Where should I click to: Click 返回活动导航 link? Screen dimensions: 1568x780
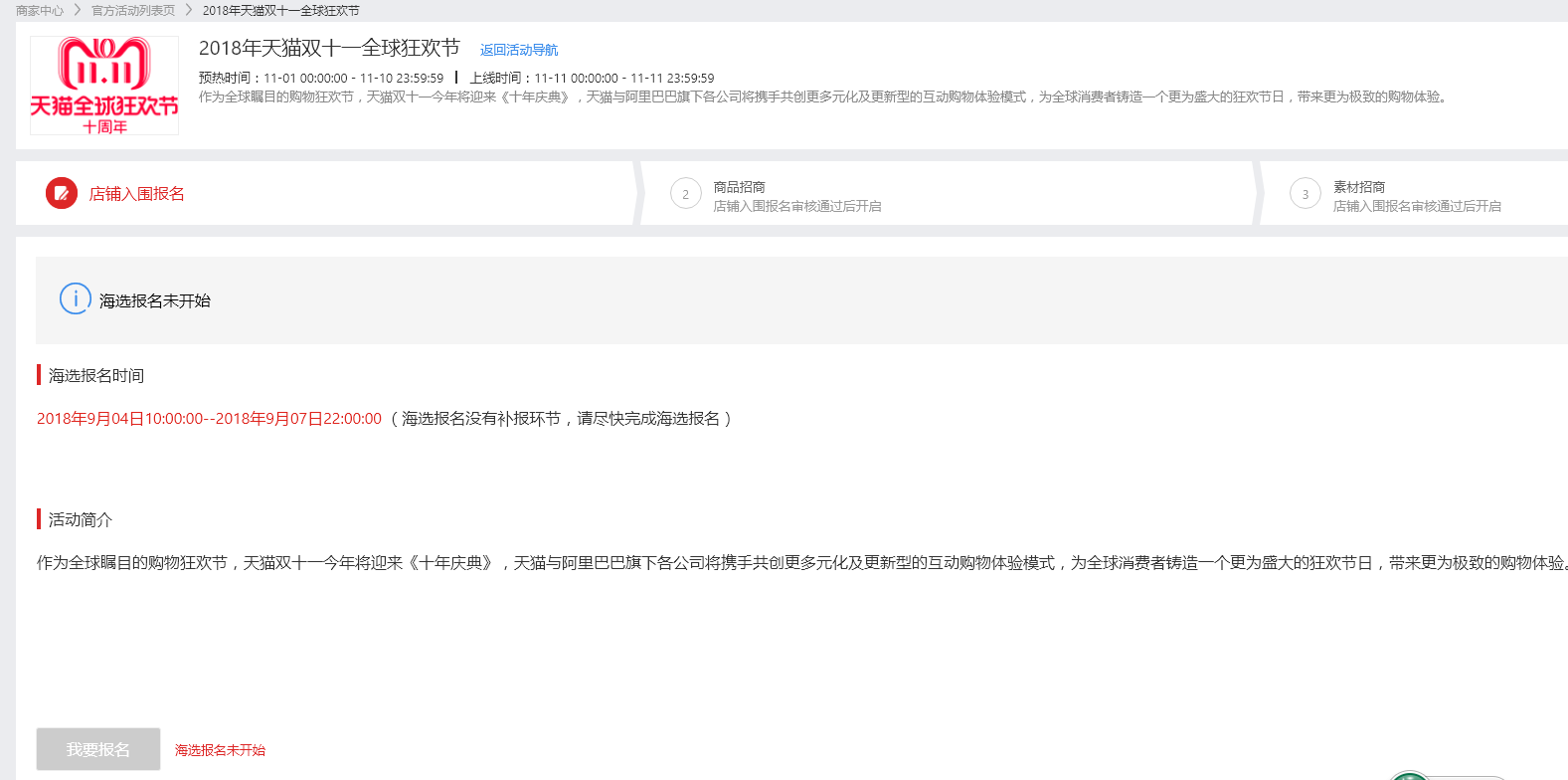point(519,50)
